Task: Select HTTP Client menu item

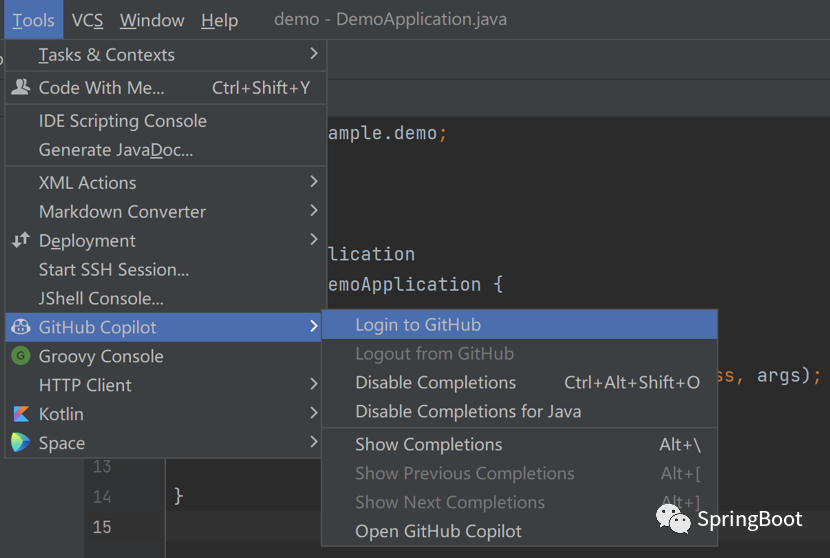Action: [x=163, y=385]
